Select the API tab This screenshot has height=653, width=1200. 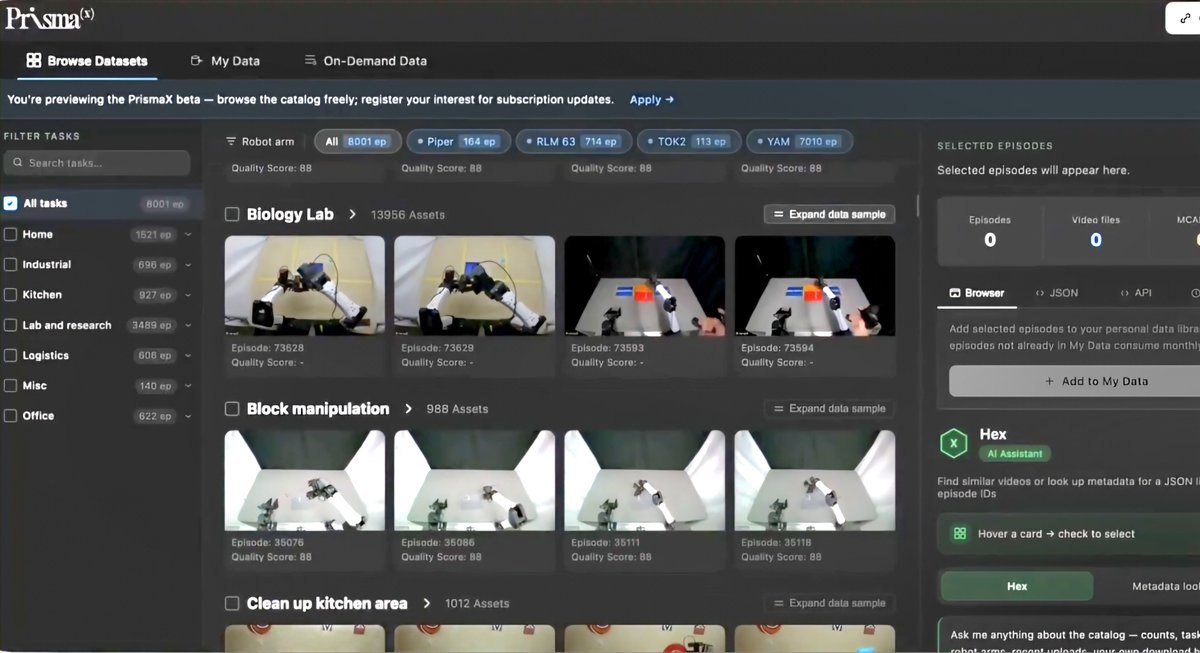click(x=1135, y=294)
